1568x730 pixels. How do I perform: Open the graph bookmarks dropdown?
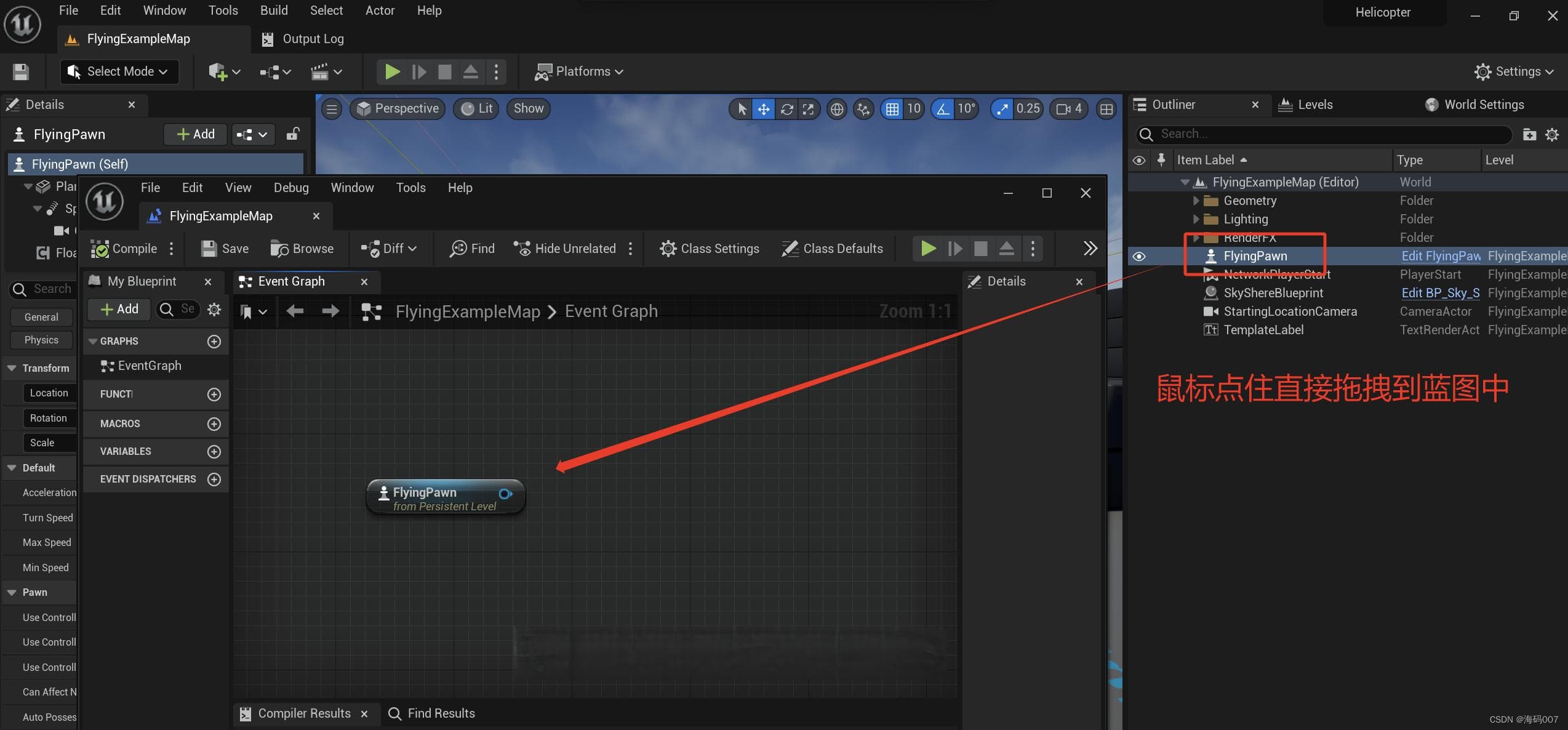coord(253,312)
